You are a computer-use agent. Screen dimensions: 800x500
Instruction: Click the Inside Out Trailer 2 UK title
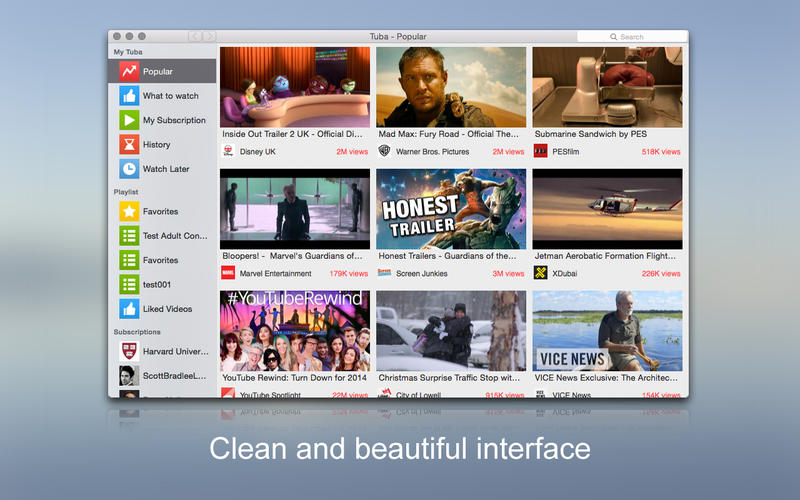[x=292, y=133]
